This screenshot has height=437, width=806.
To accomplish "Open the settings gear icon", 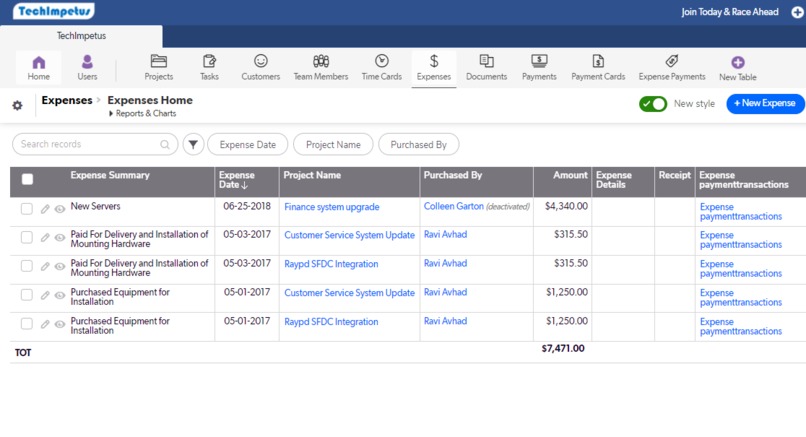I will (17, 105).
